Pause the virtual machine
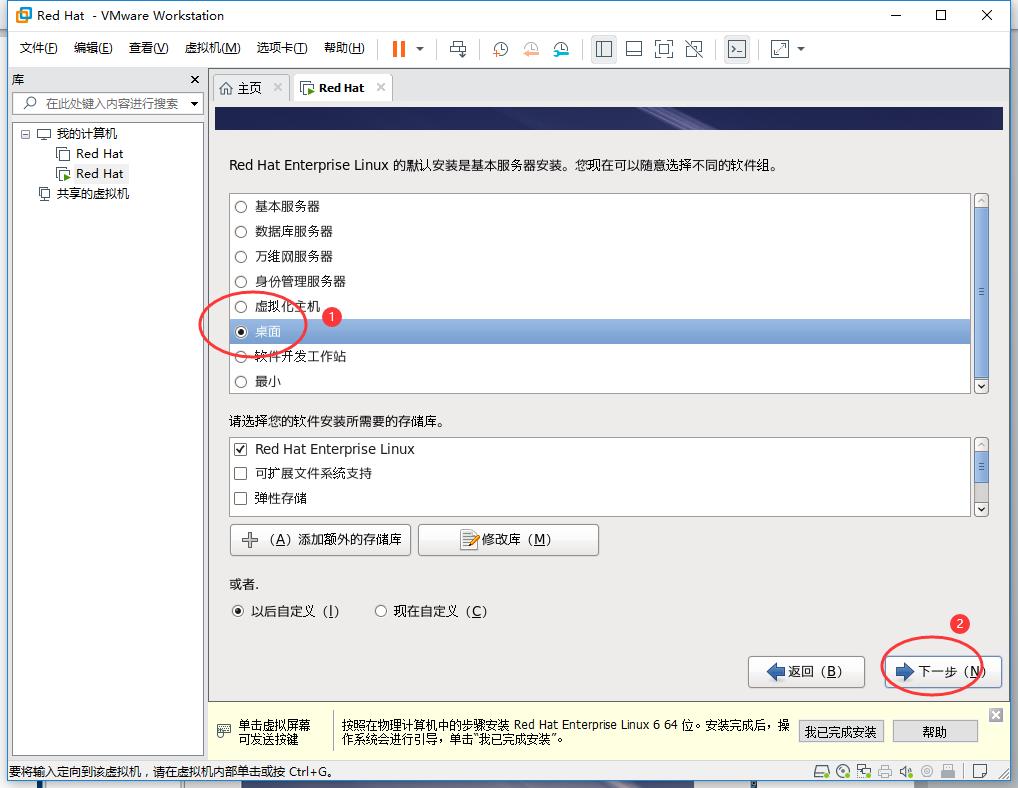Screen dimensions: 1018x788 click(399, 49)
